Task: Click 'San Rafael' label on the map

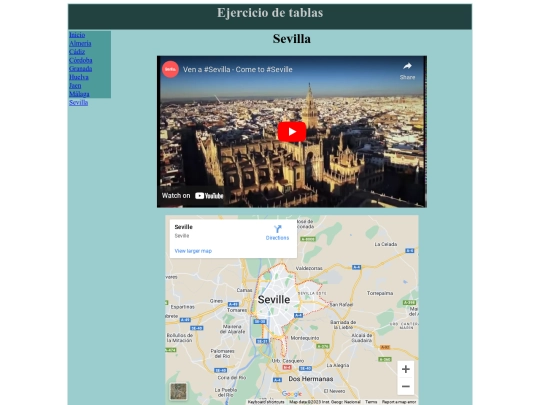Action: (x=341, y=304)
